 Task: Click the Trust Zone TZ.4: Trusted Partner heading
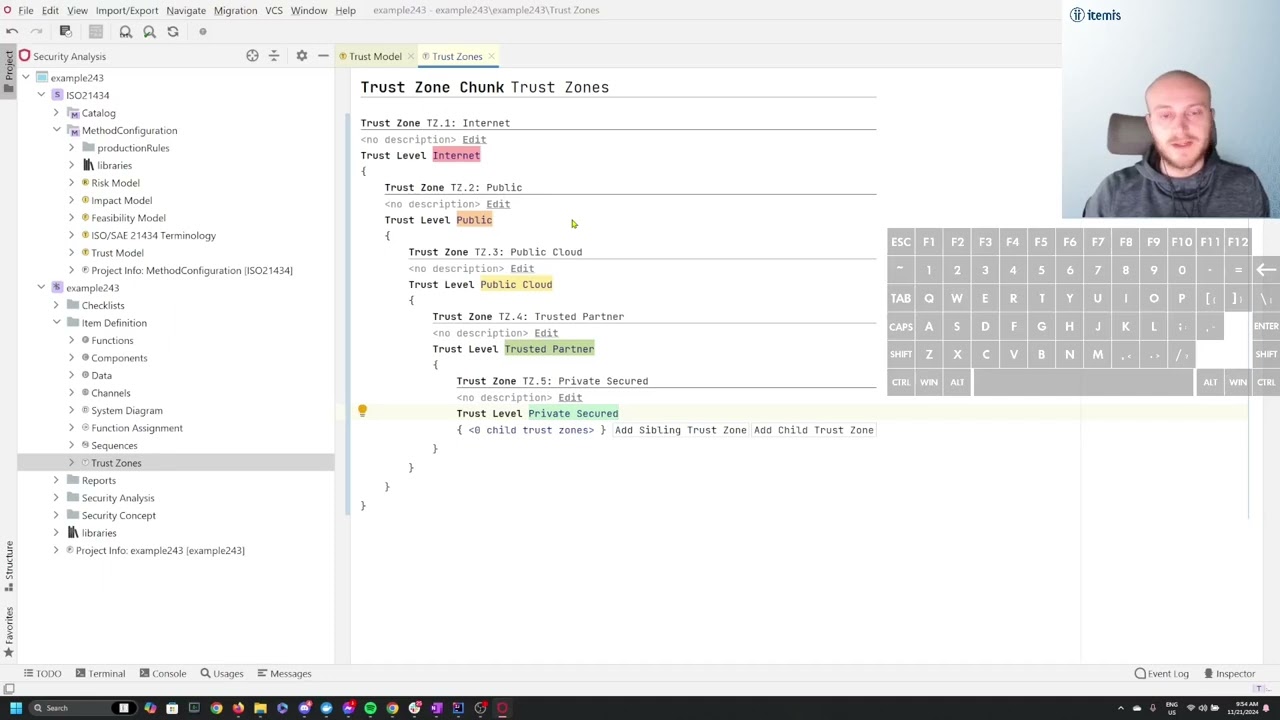[528, 316]
